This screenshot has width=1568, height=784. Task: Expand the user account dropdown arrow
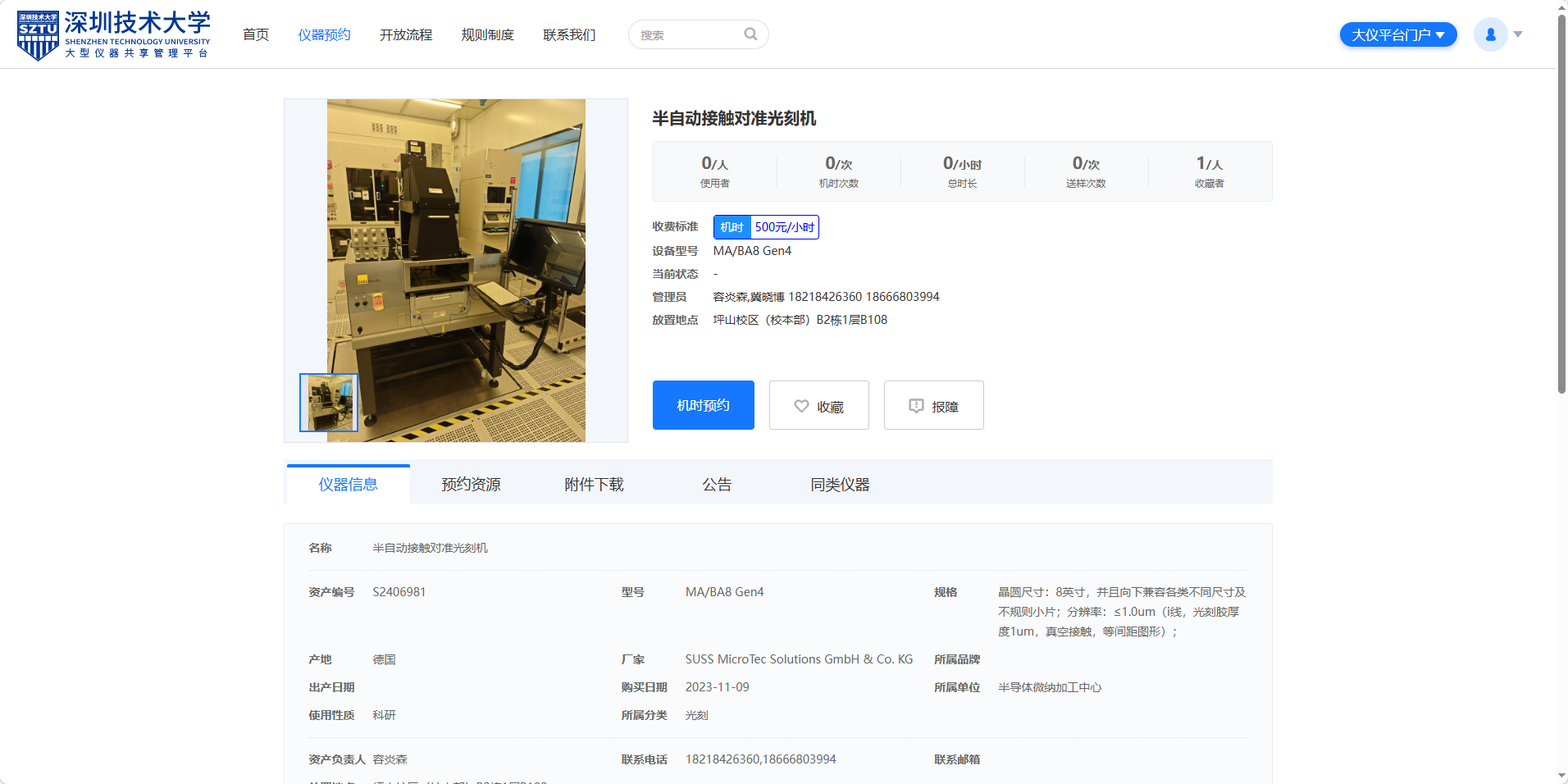[1518, 34]
